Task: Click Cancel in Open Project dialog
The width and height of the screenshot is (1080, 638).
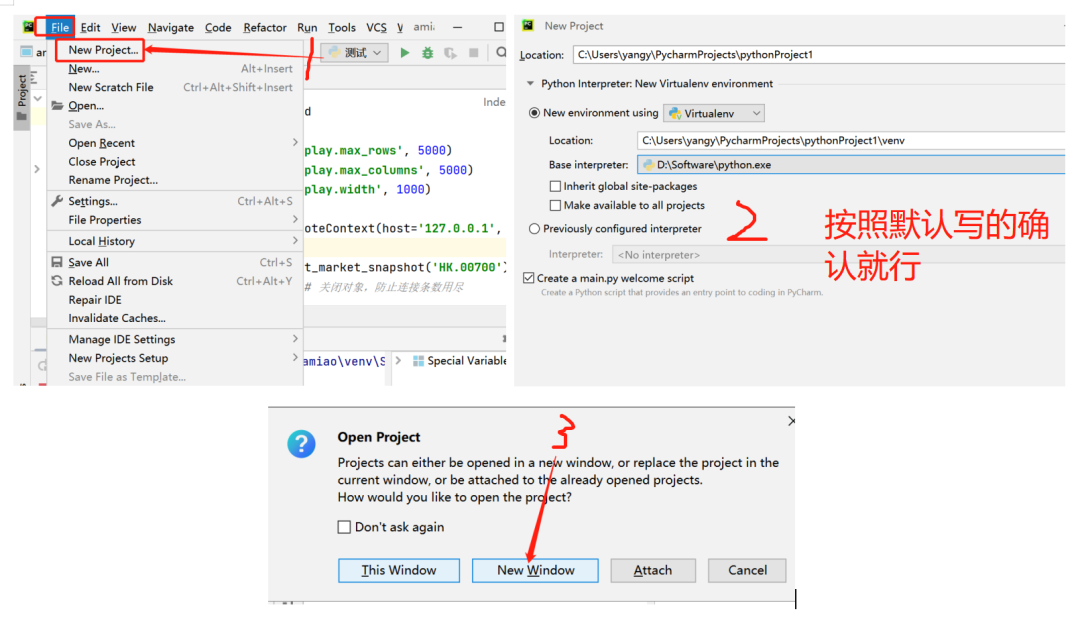Action: (x=747, y=570)
